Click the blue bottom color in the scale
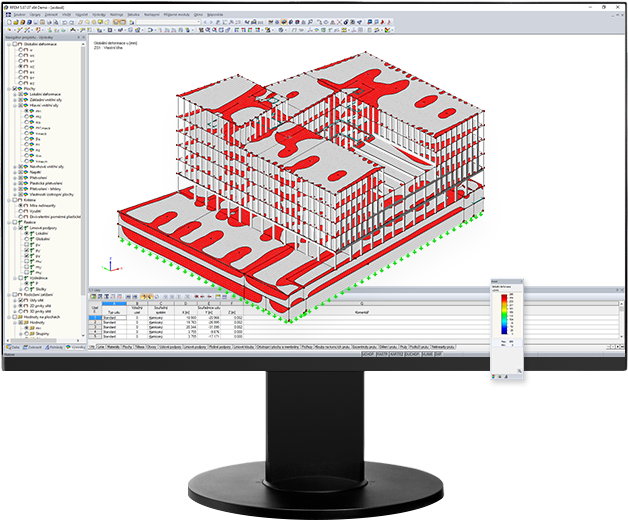628x521 pixels. click(x=504, y=331)
